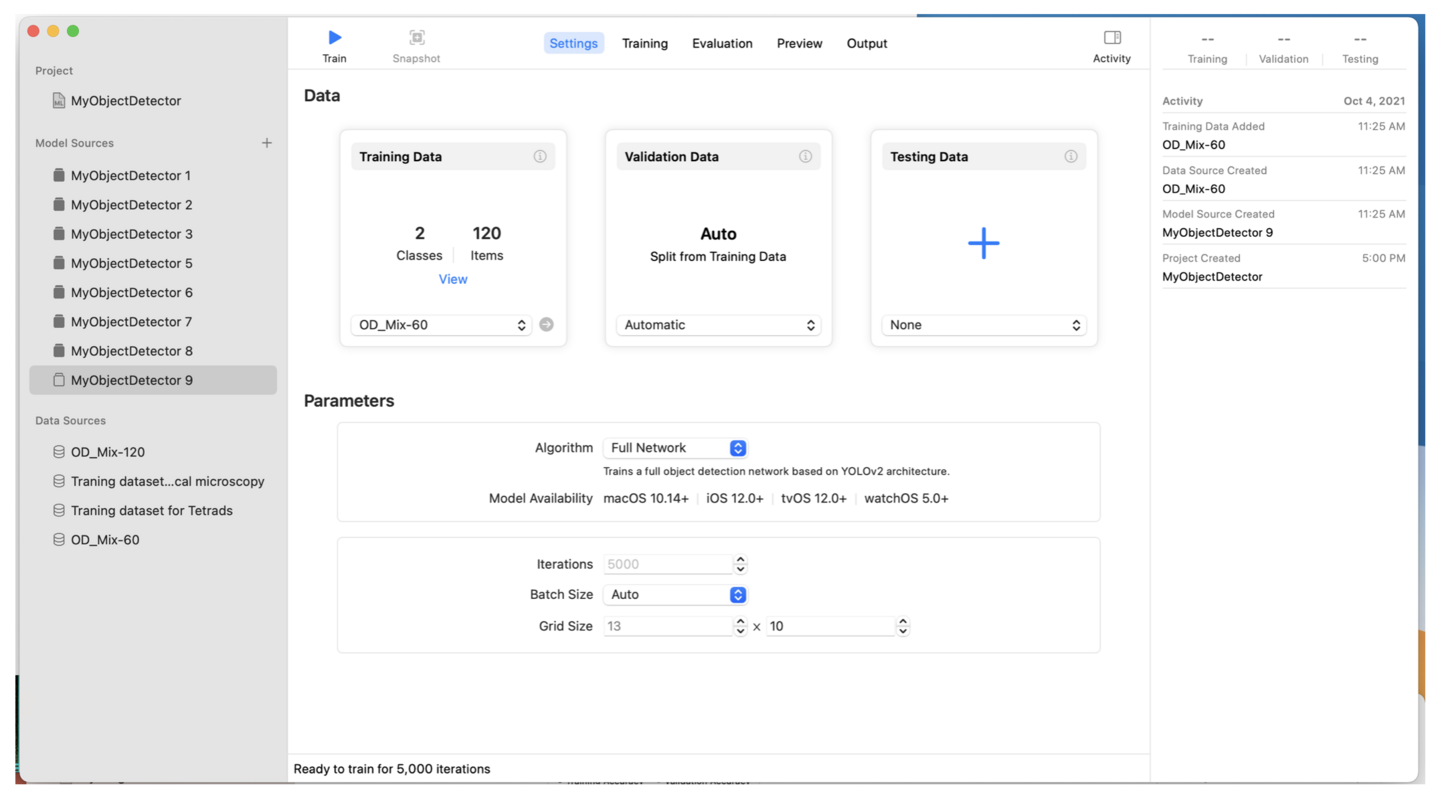Show Testing Data info
Viewport: 1440px width, 794px height.
click(x=1071, y=157)
